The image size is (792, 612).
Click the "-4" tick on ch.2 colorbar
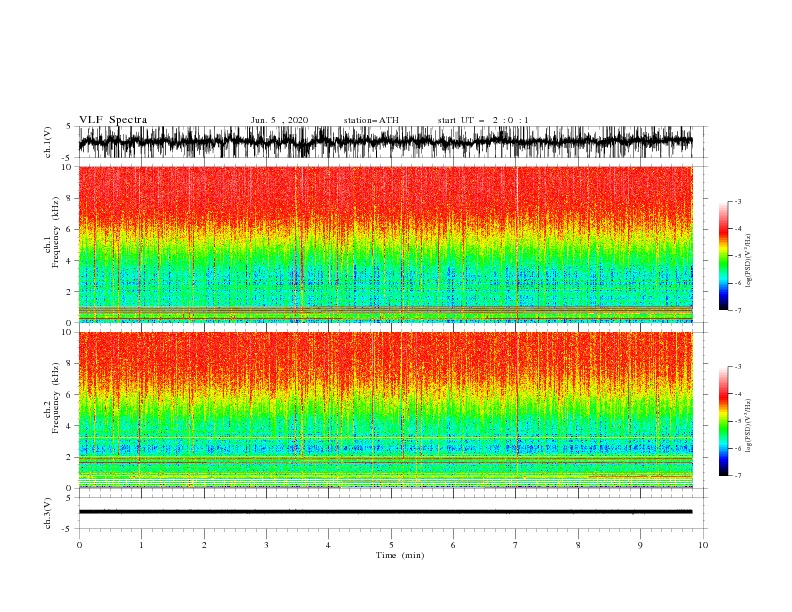[737, 394]
